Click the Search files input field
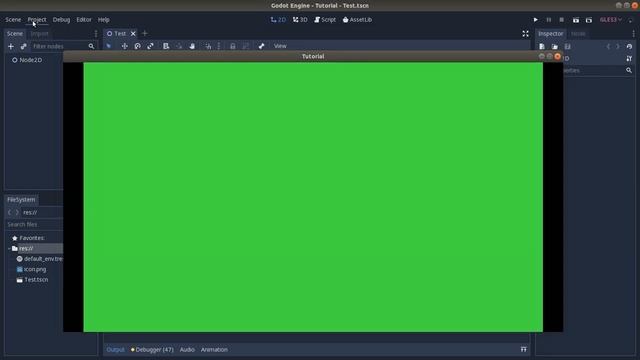The height and width of the screenshot is (360, 640). [35, 224]
